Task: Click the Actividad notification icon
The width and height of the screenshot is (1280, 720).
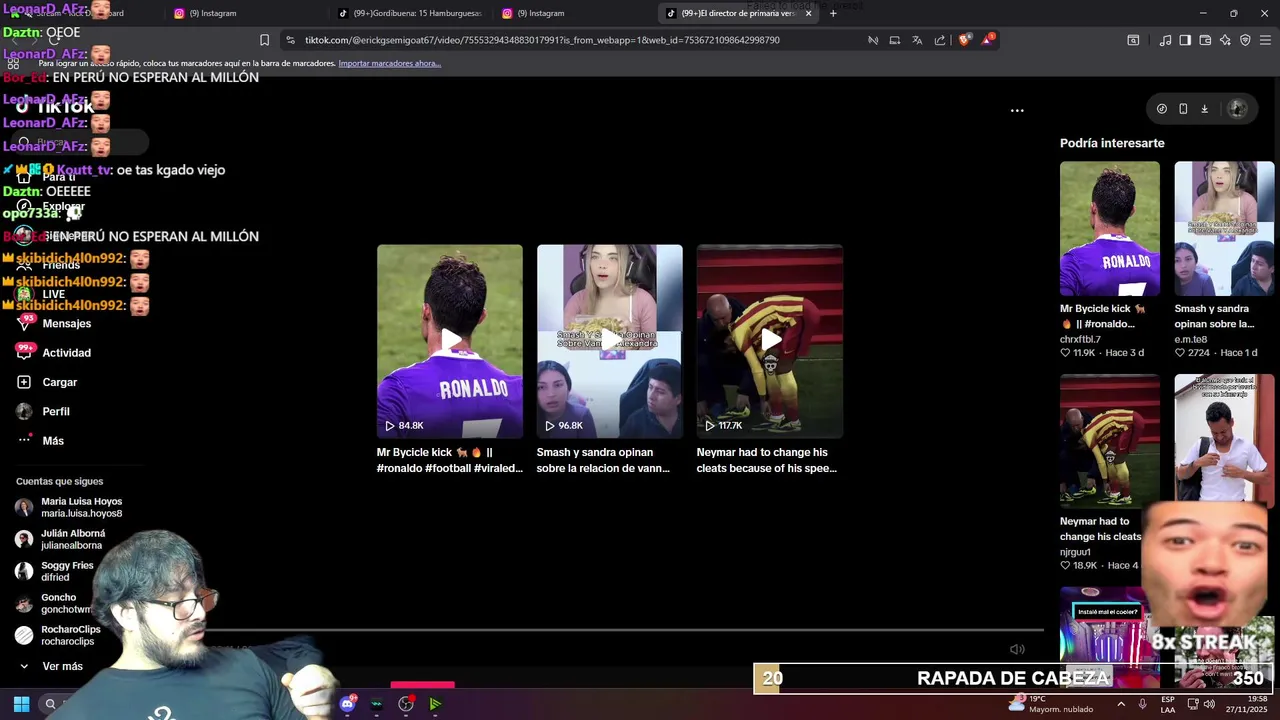Action: (24, 352)
